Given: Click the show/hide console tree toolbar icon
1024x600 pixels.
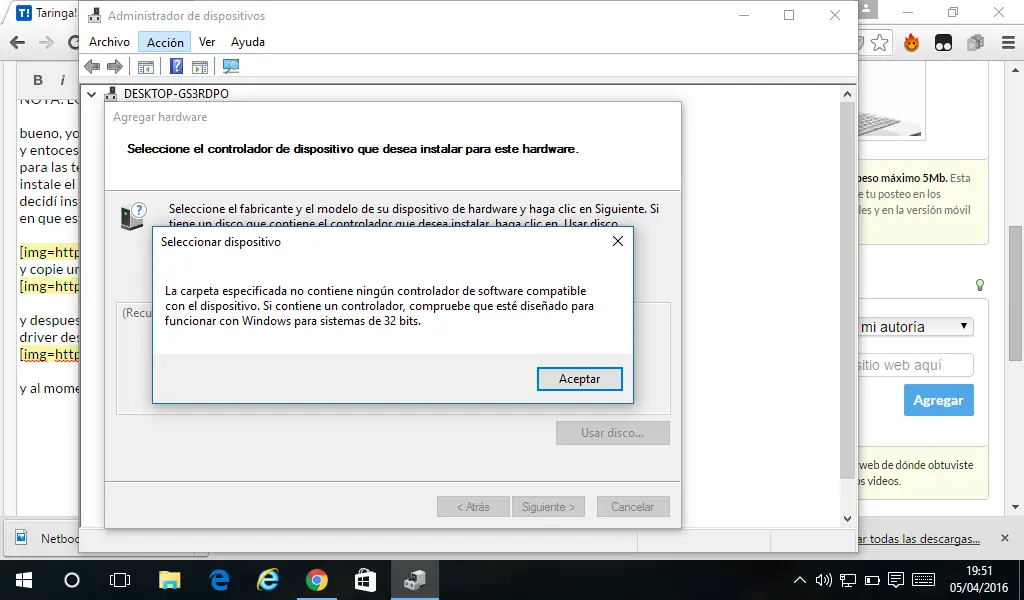Looking at the screenshot, I should pos(146,67).
